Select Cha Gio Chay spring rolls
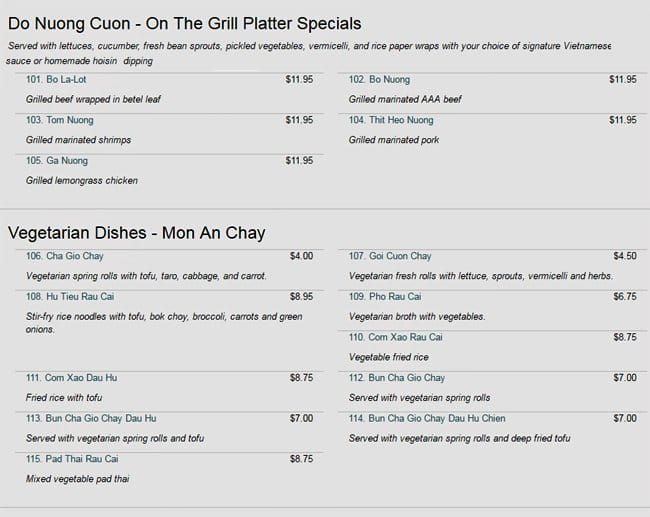The width and height of the screenshot is (650, 517). pyautogui.click(x=65, y=256)
